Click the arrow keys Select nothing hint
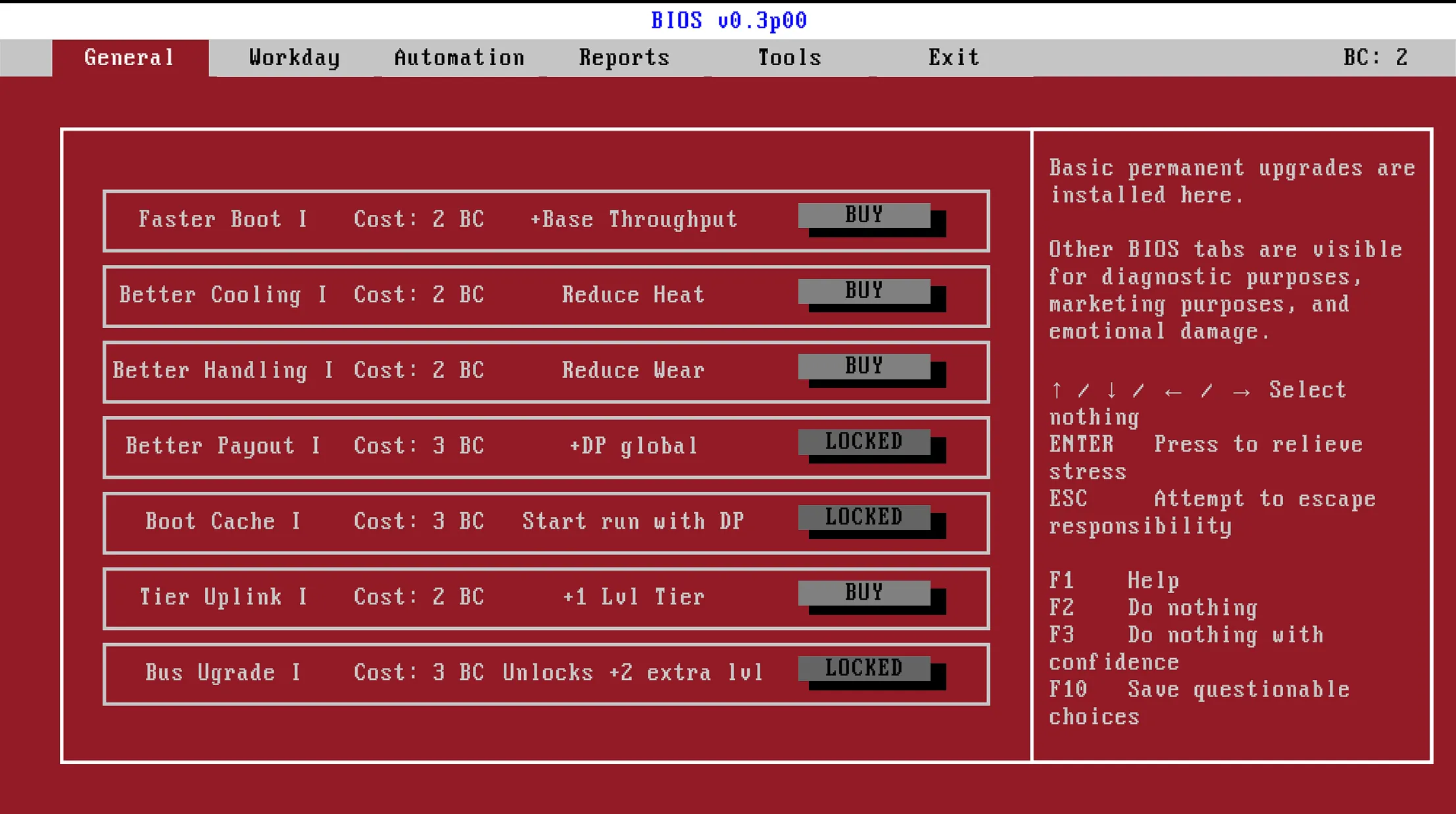The width and height of the screenshot is (1456, 814). (x=1198, y=404)
